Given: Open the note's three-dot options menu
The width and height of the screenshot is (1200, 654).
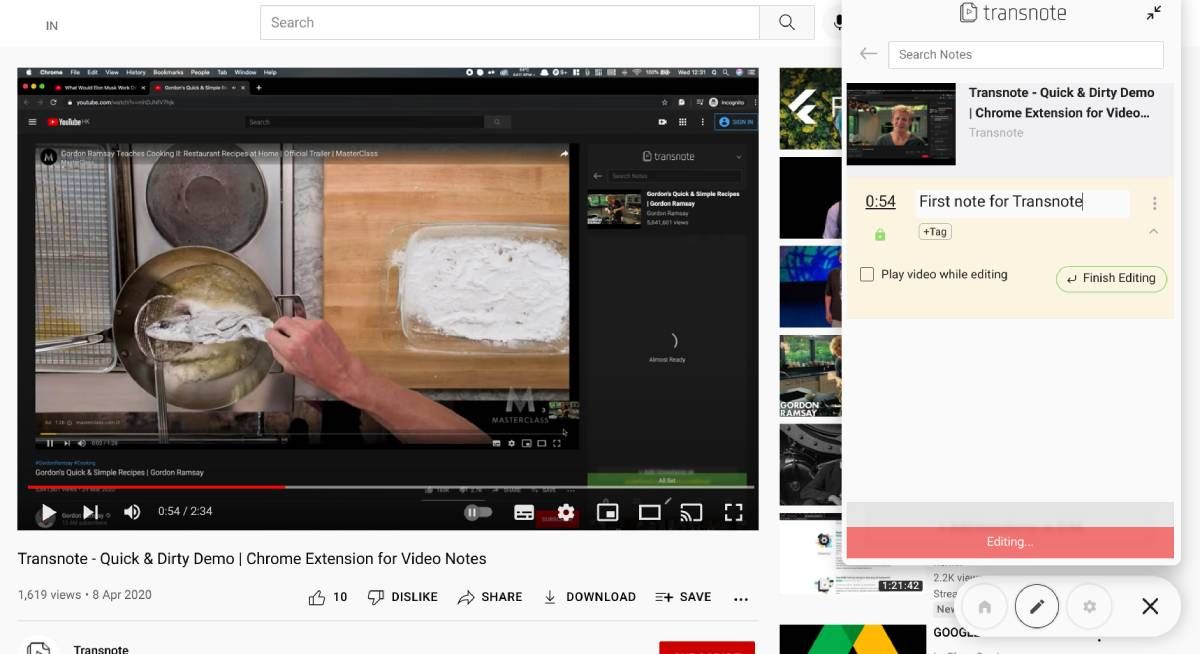Looking at the screenshot, I should coord(1154,201).
